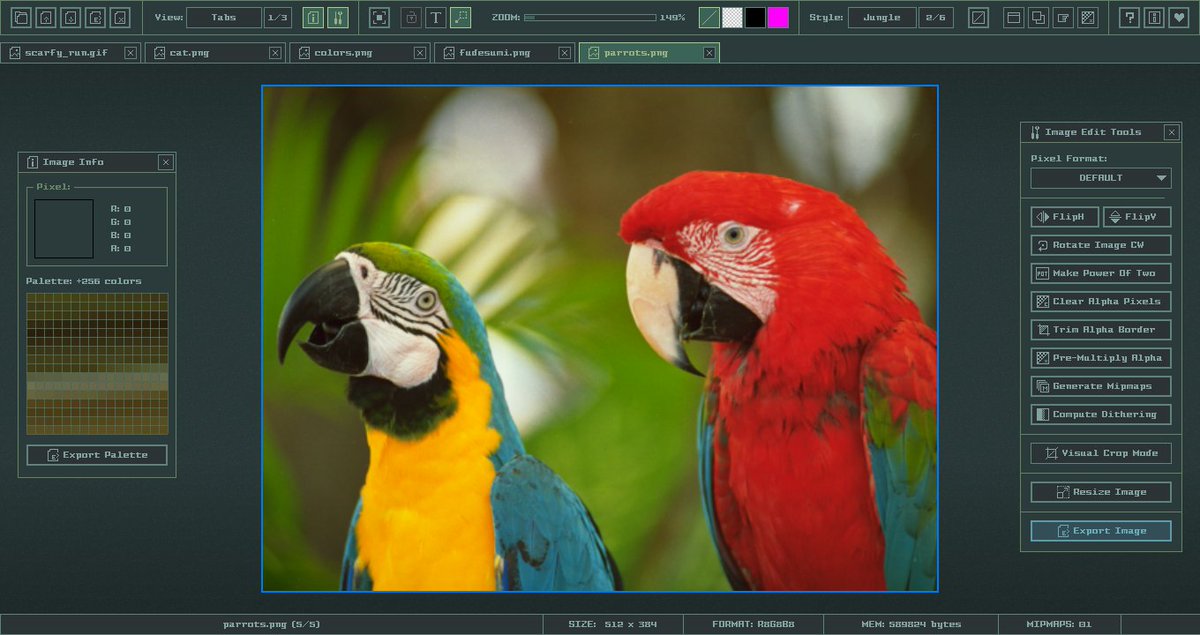Switch to the colors.png tab

point(344,53)
